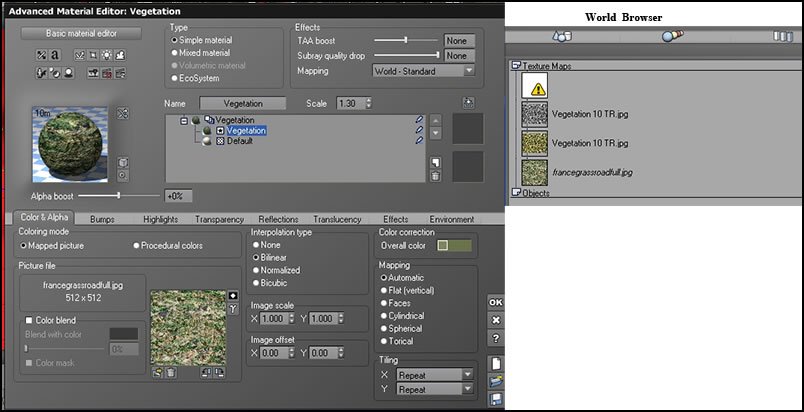The height and width of the screenshot is (412, 804).
Task: Collapse the Vegetation material tree node
Action: click(184, 120)
